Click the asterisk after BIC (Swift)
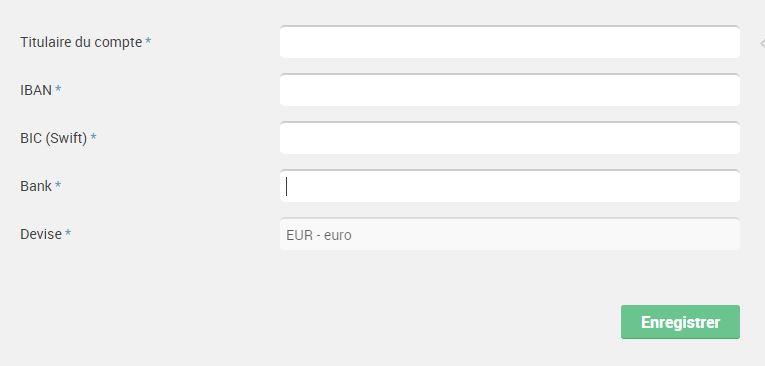Viewport: 765px width, 366px height. click(94, 137)
